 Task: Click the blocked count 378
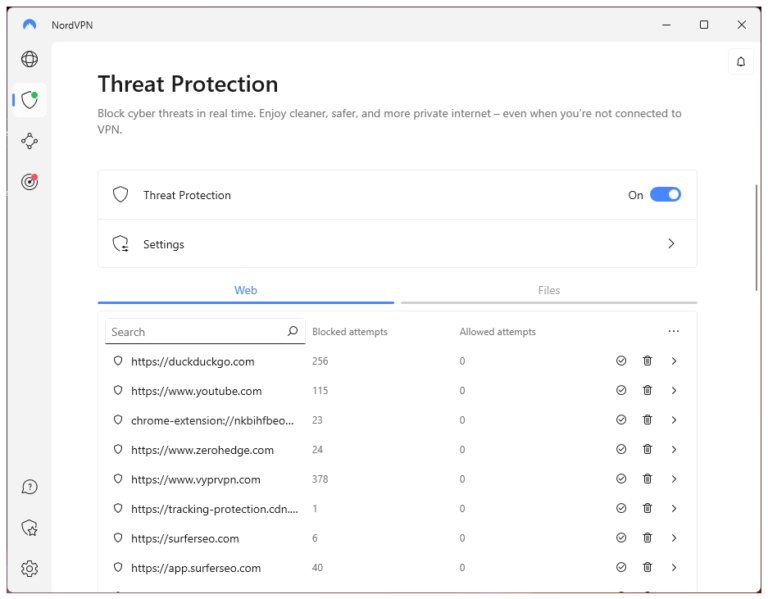[x=320, y=479]
